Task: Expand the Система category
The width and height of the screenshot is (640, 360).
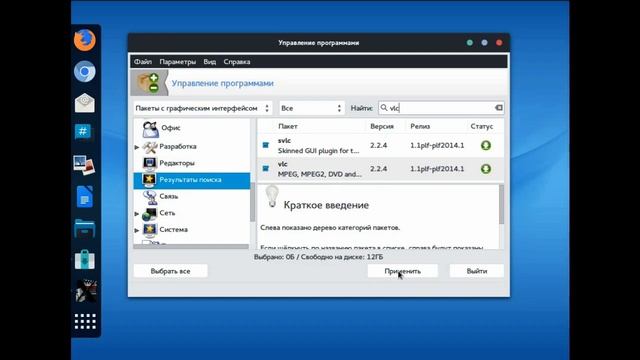Action: (x=137, y=230)
